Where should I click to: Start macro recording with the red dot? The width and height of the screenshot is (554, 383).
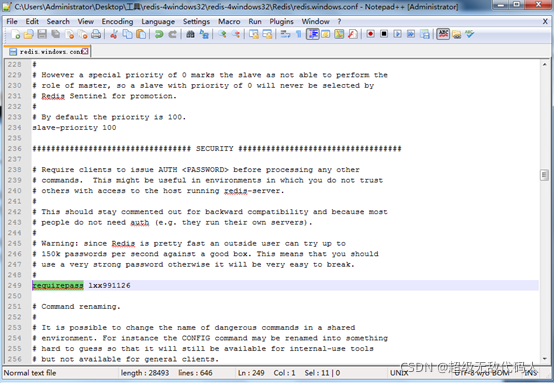[371, 34]
